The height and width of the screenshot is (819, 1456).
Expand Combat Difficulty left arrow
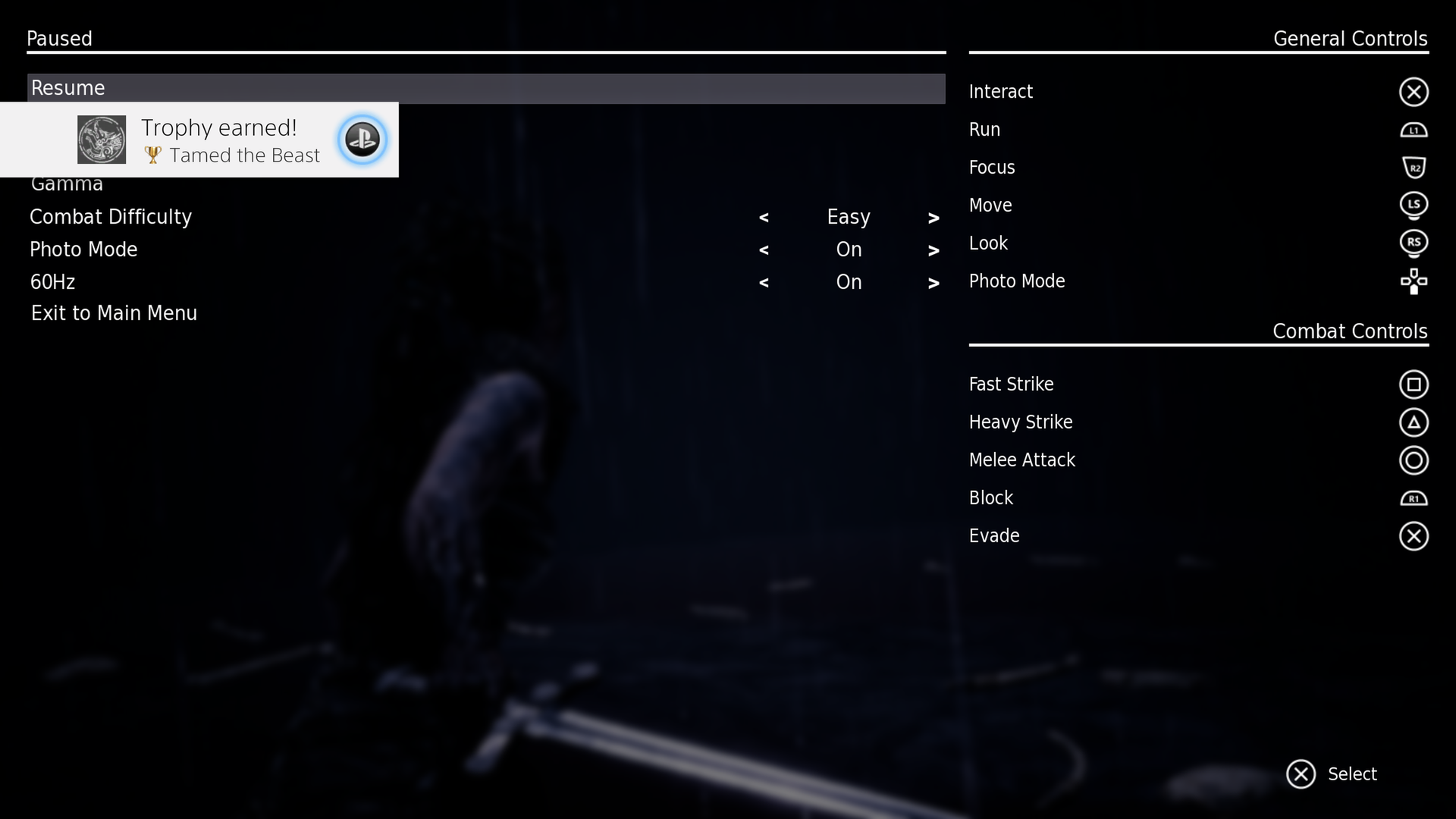(764, 216)
